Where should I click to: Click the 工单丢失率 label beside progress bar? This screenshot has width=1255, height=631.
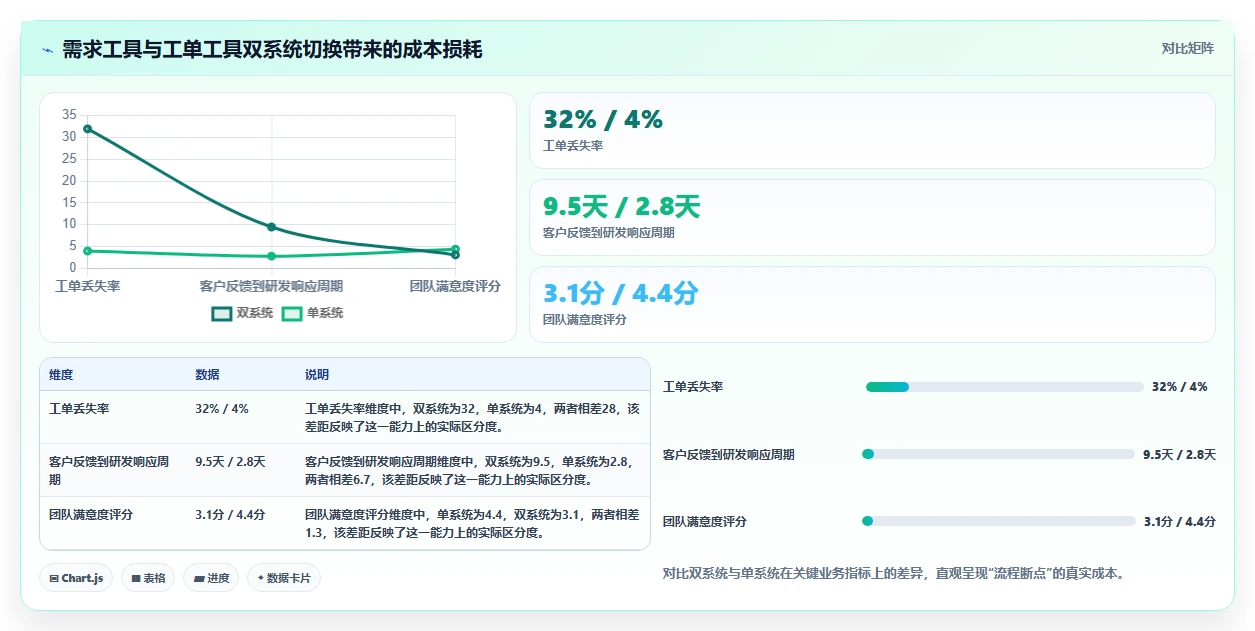693,387
